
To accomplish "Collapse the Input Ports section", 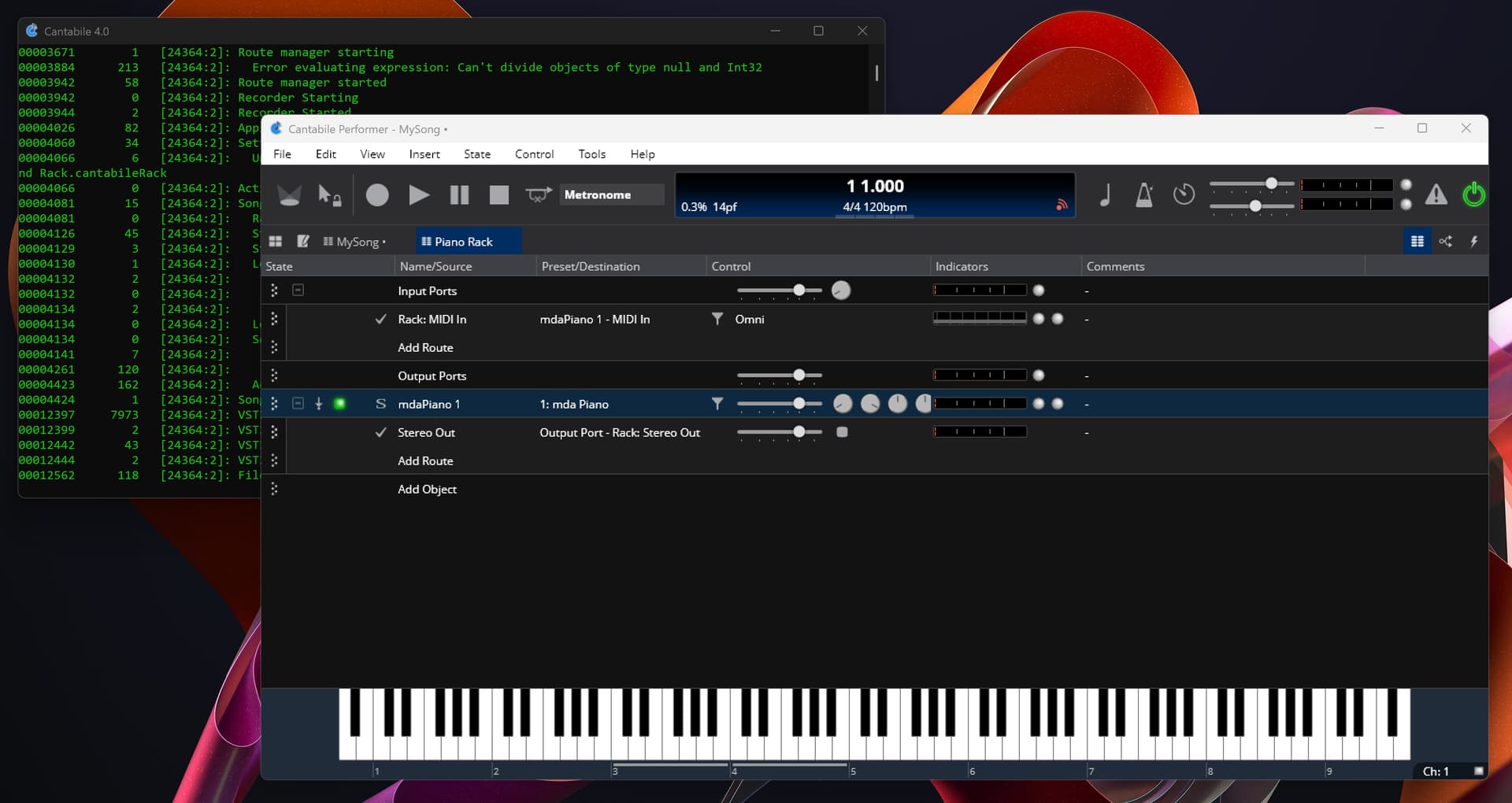I will click(x=298, y=290).
